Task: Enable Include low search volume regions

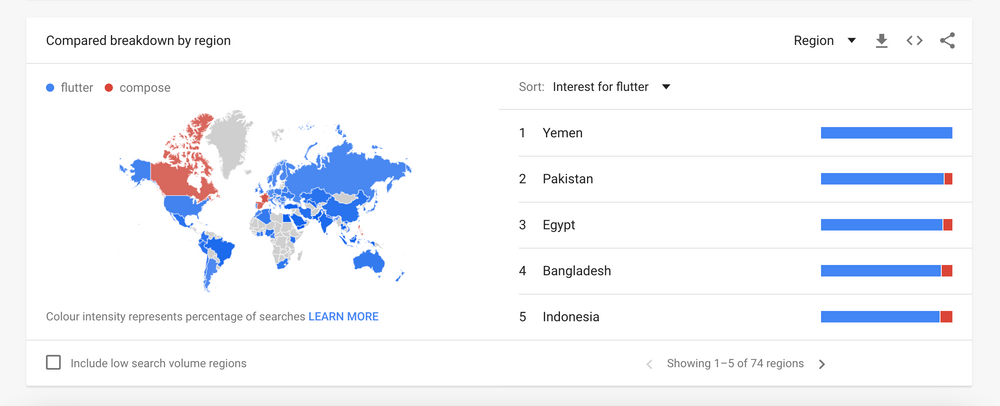Action: pyautogui.click(x=54, y=363)
